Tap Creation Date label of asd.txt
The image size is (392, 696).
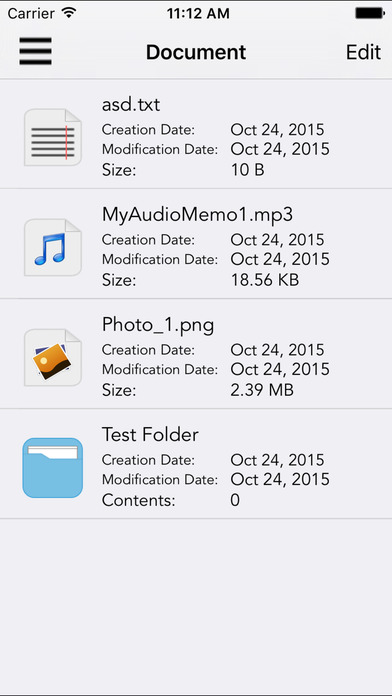pyautogui.click(x=148, y=130)
